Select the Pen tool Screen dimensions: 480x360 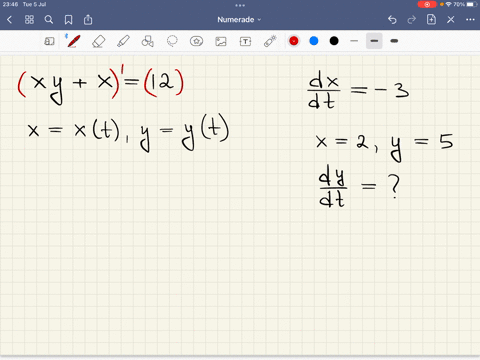coord(73,41)
